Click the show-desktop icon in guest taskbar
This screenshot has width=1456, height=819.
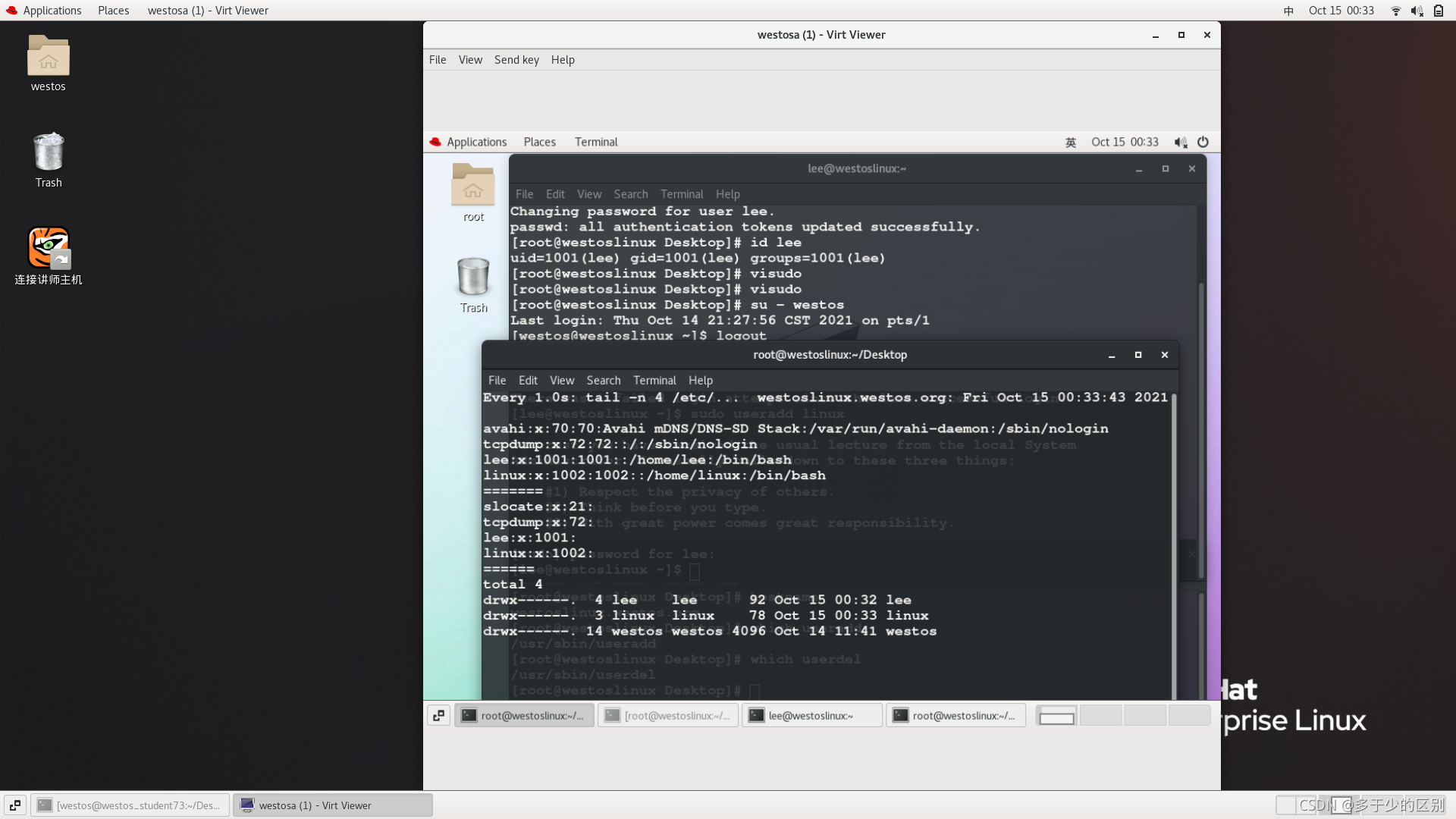[x=438, y=715]
